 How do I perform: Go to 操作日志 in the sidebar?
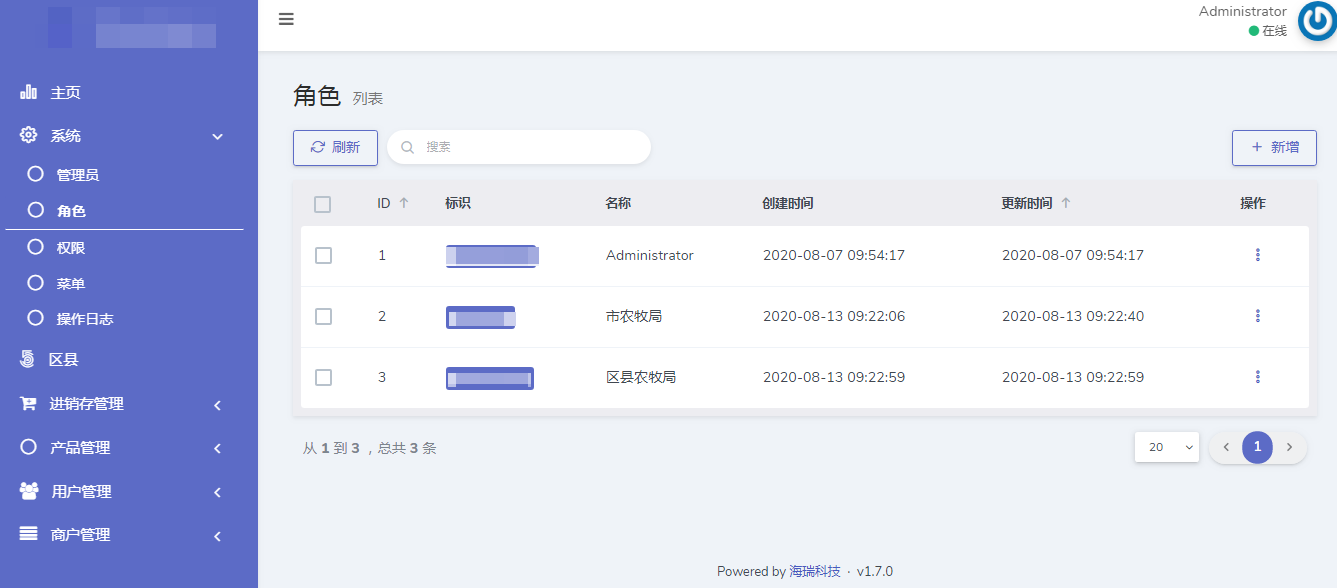tap(84, 319)
